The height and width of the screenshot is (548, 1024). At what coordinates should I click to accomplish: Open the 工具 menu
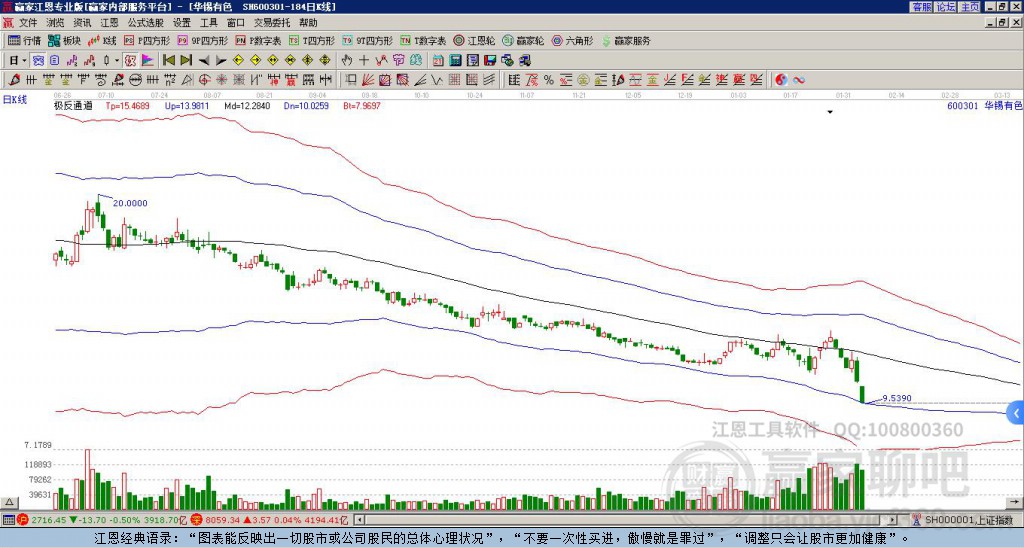pos(208,23)
